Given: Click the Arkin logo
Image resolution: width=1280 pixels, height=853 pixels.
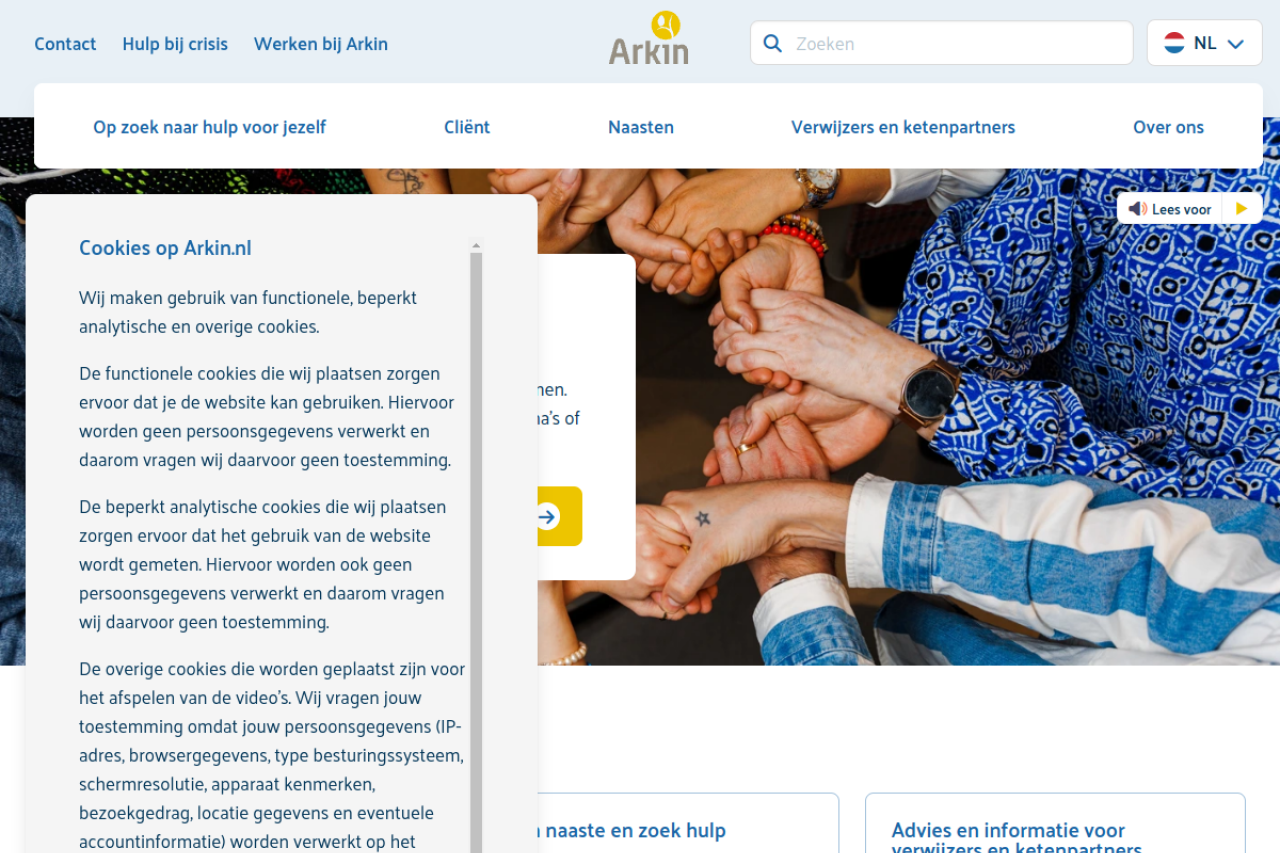Looking at the screenshot, I should 649,39.
